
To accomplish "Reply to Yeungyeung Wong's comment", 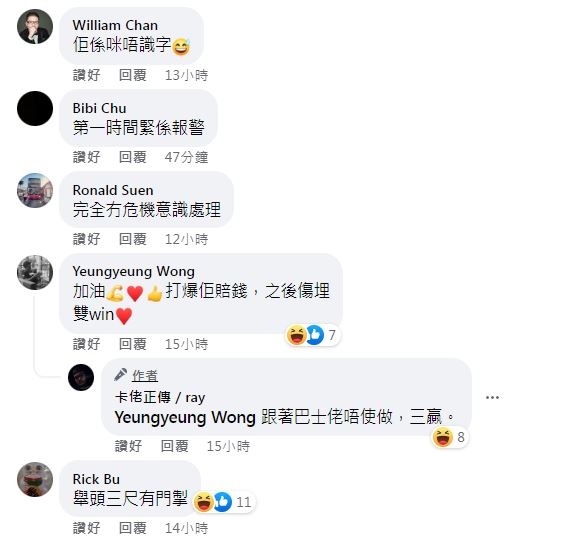I will point(132,344).
